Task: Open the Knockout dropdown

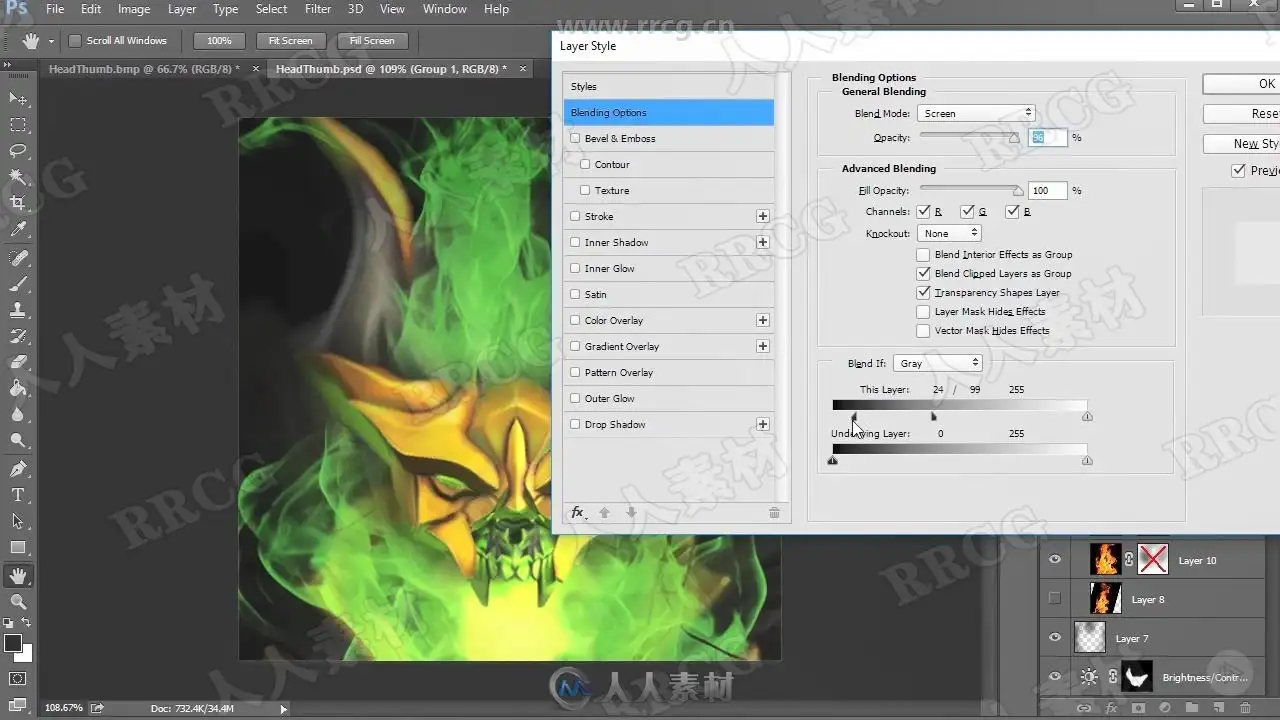Action: pyautogui.click(x=949, y=233)
